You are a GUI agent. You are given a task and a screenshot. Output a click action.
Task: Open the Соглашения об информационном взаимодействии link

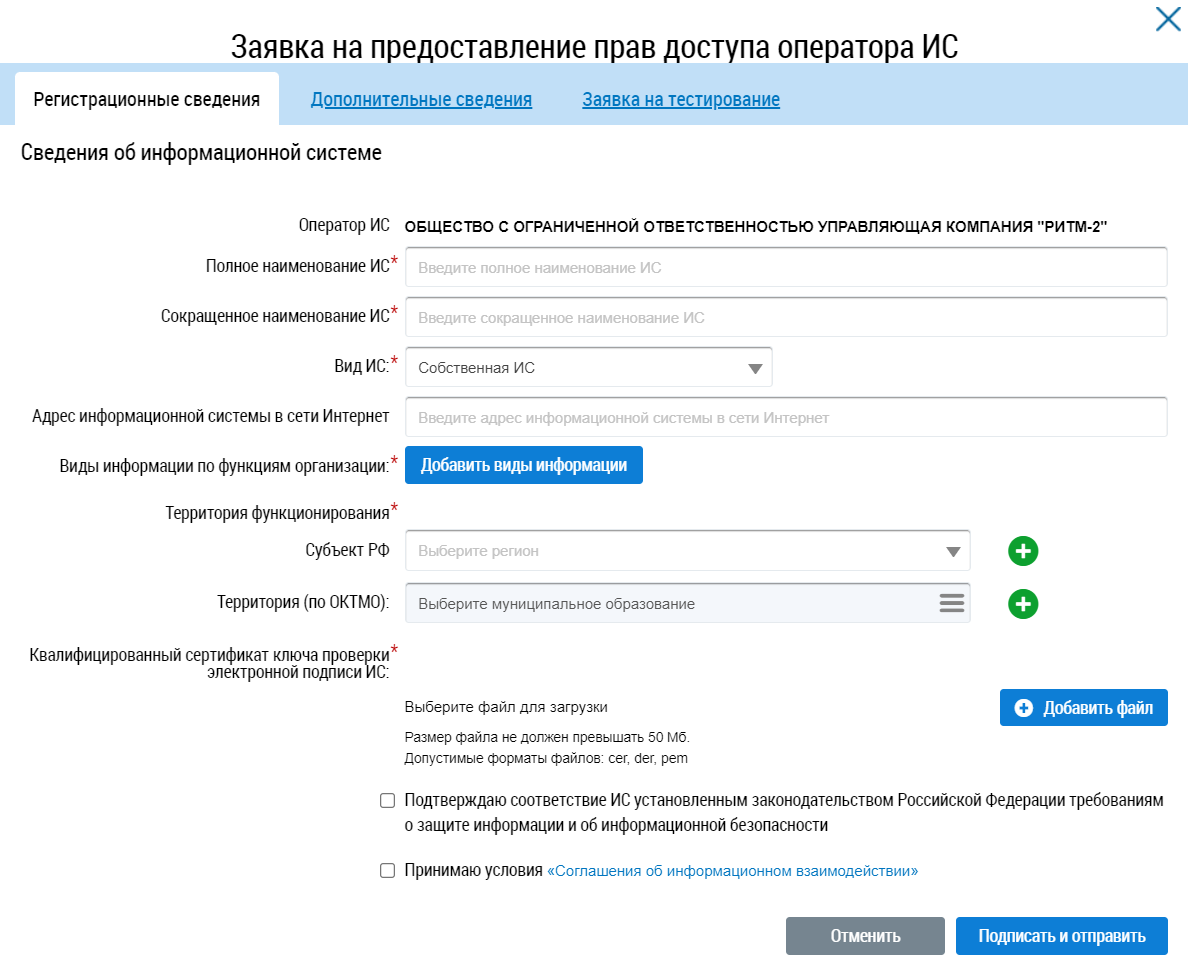(733, 871)
